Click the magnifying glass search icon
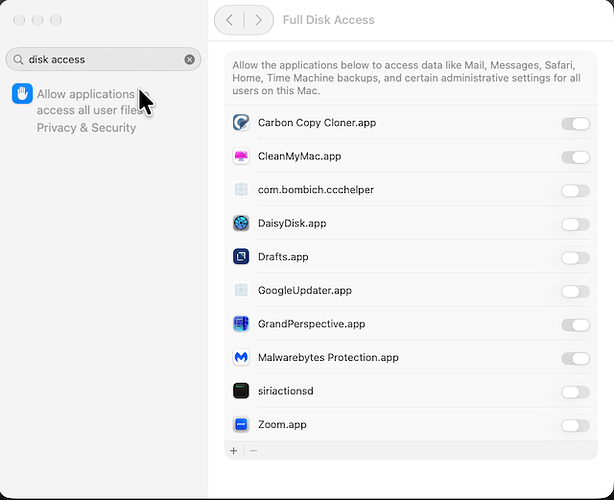This screenshot has width=614, height=500. (18, 60)
